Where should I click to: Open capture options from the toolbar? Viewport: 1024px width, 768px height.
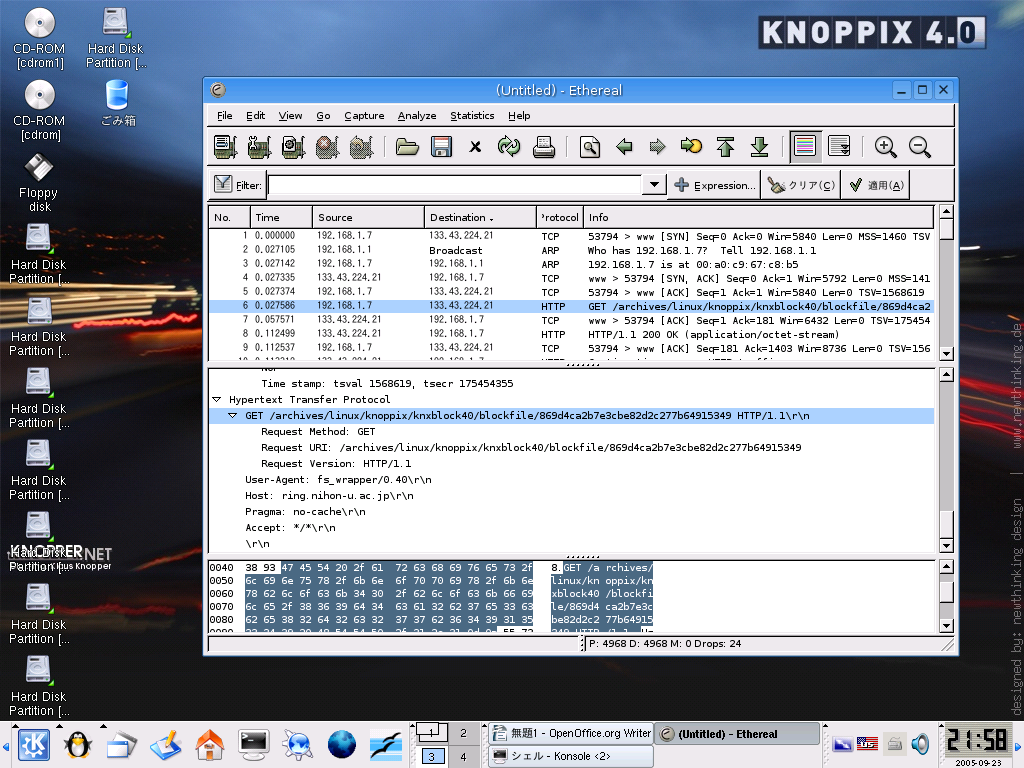(x=259, y=146)
